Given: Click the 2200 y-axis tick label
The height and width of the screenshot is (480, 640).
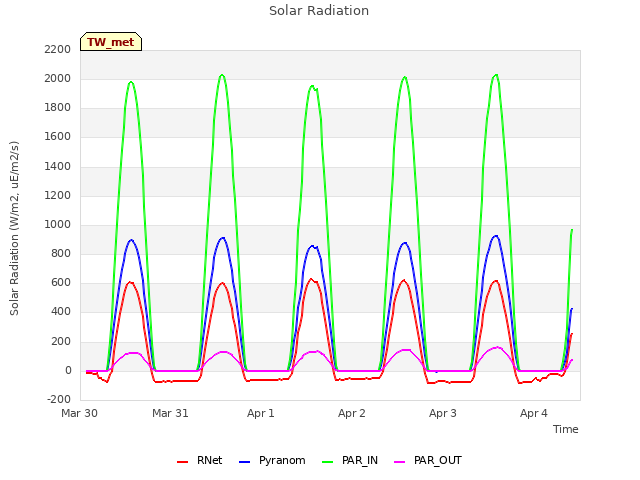Looking at the screenshot, I should coord(58,49).
